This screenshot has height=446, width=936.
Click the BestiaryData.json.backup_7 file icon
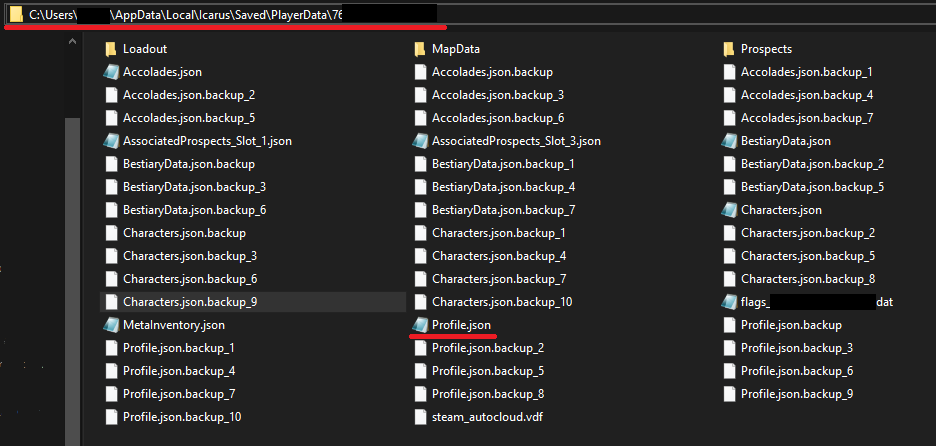click(421, 210)
